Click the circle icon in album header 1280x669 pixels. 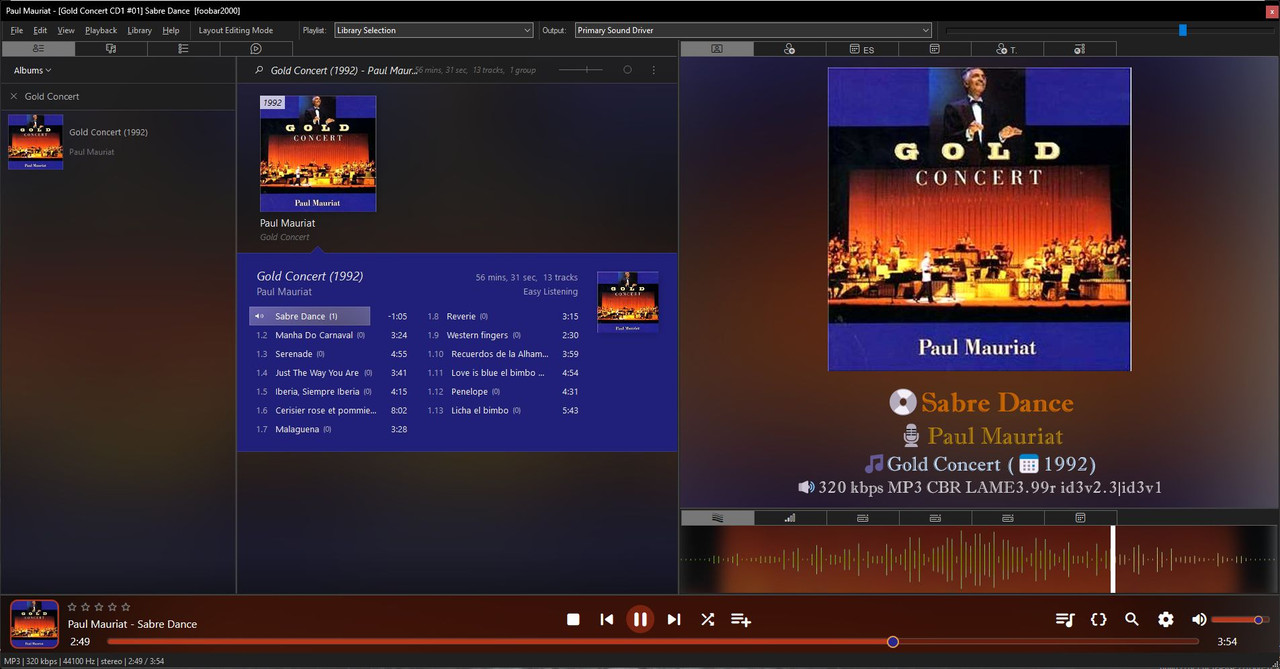point(627,70)
